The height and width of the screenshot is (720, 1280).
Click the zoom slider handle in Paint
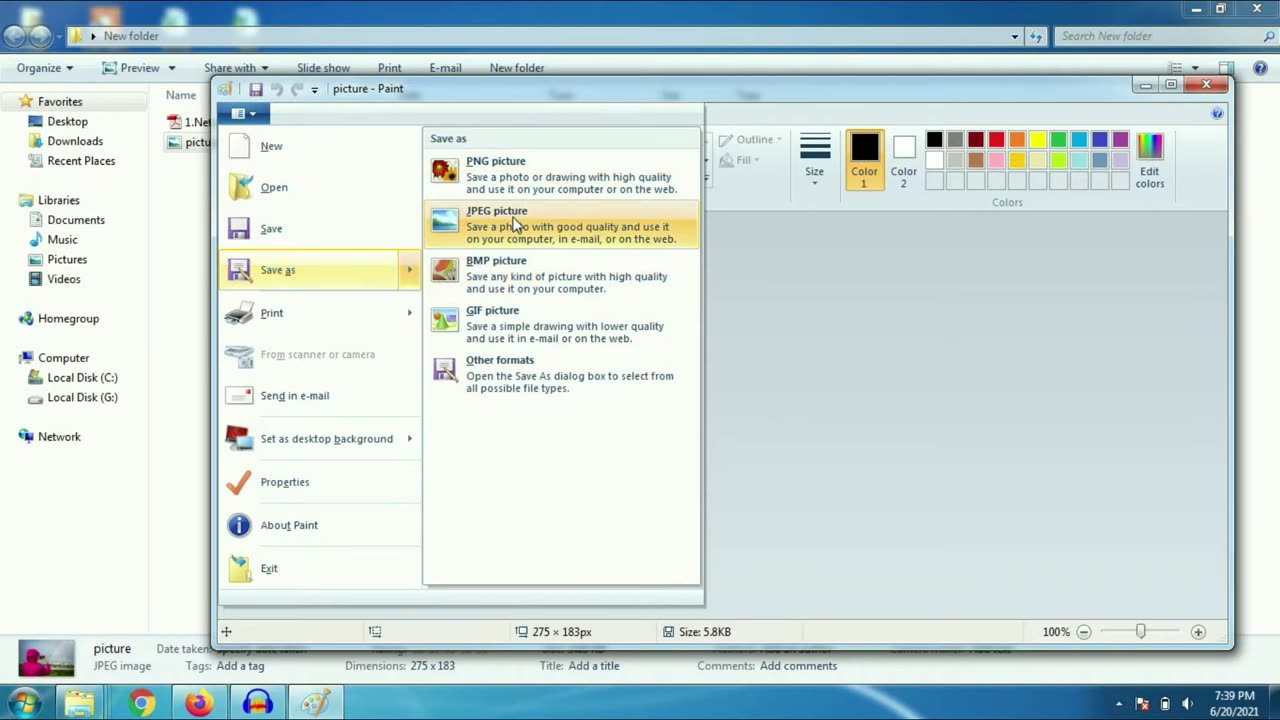click(1141, 632)
